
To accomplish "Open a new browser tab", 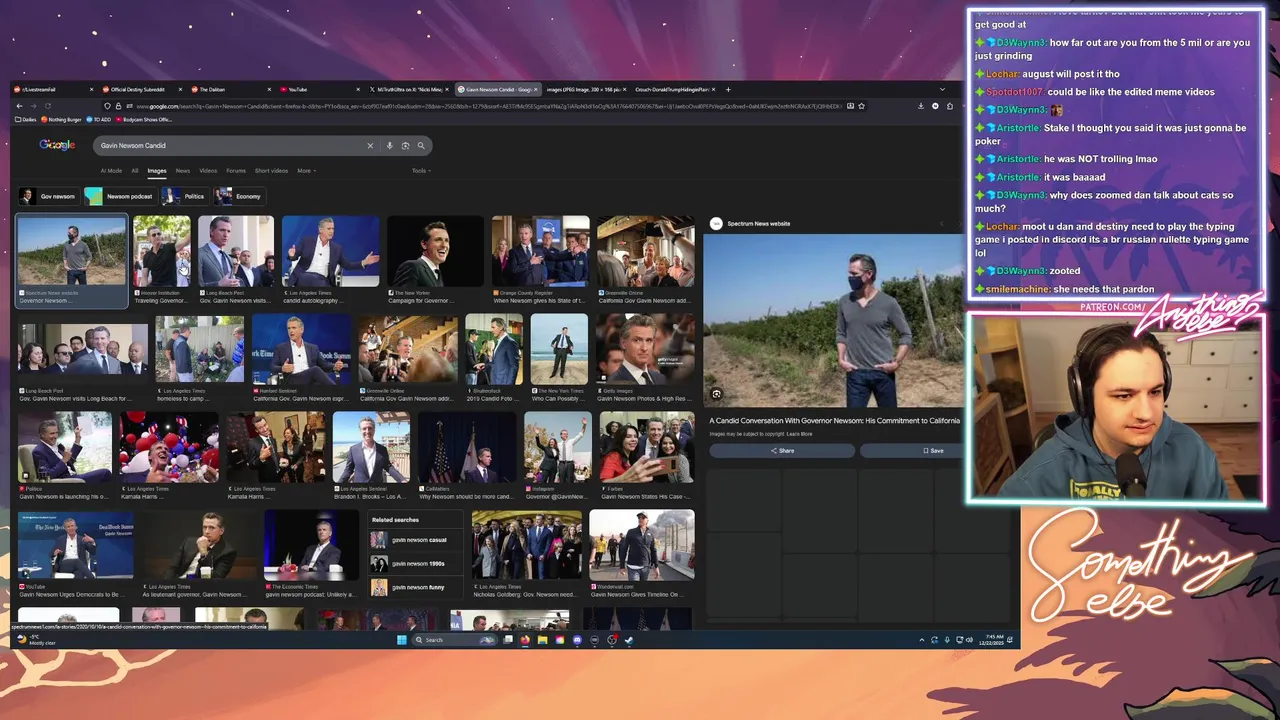I will (x=728, y=89).
